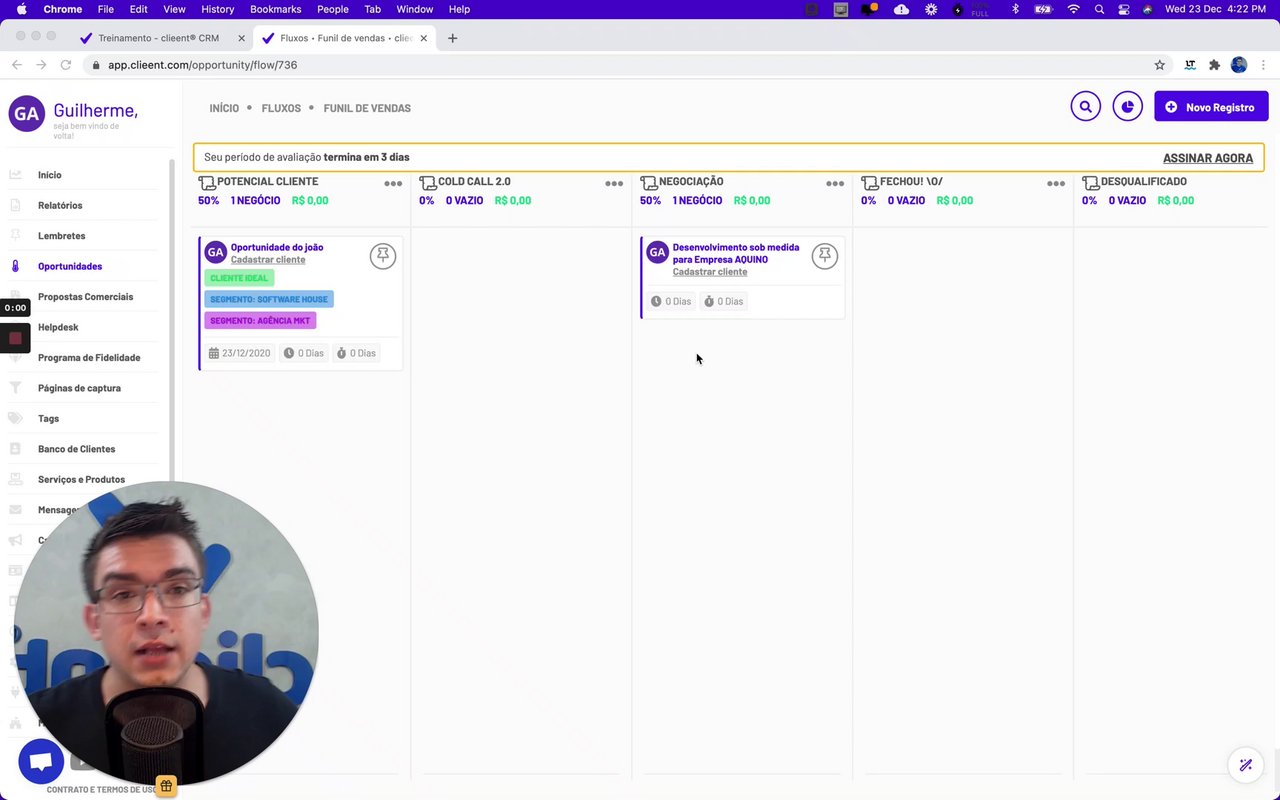Click Cadastrar cliente under Desenvolvimento sob medida
Image resolution: width=1280 pixels, height=800 pixels.
[710, 272]
